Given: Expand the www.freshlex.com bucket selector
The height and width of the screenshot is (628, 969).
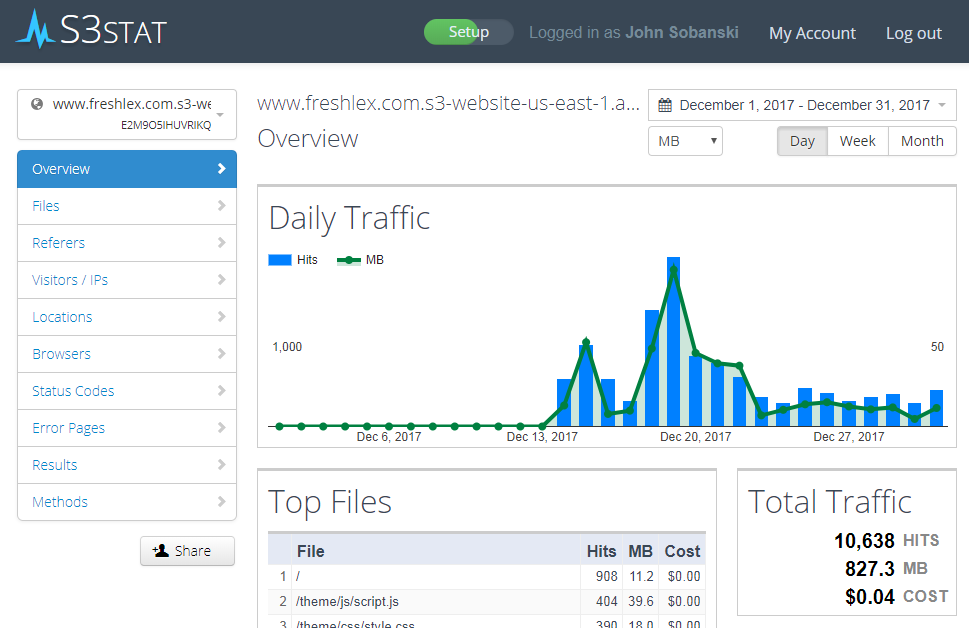Looking at the screenshot, I should pos(127,114).
